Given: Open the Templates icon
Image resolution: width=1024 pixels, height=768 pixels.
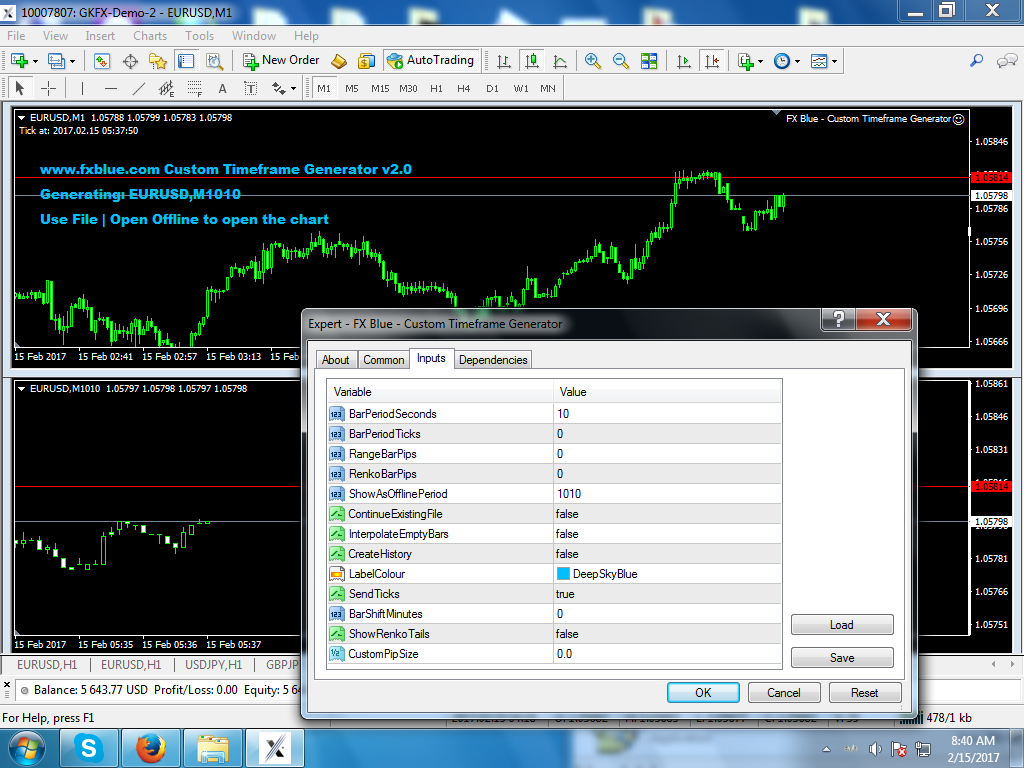Looking at the screenshot, I should [819, 61].
